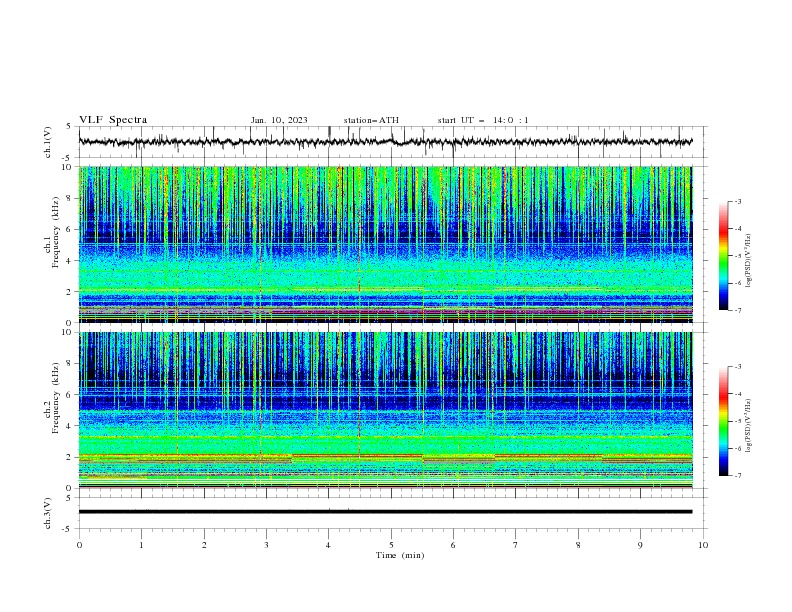Click the "-3" tick on ch.2 colorbar
Viewport: 792px width, 612px height.
pos(738,367)
